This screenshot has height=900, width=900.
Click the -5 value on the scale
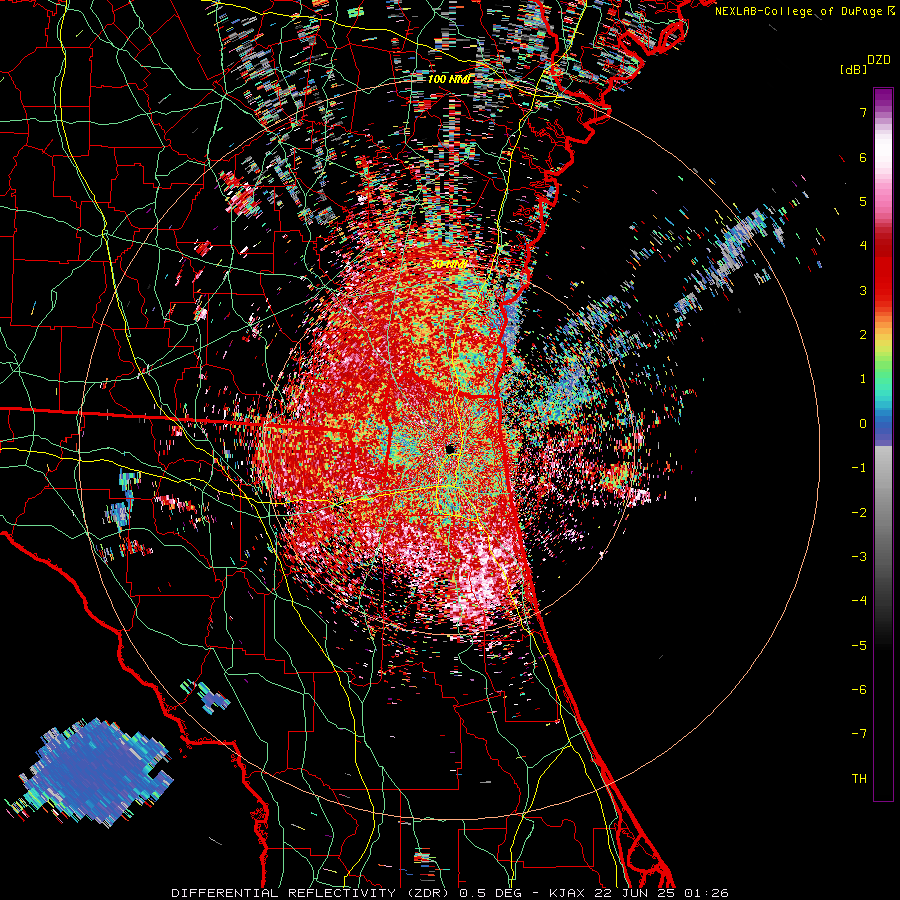click(859, 646)
